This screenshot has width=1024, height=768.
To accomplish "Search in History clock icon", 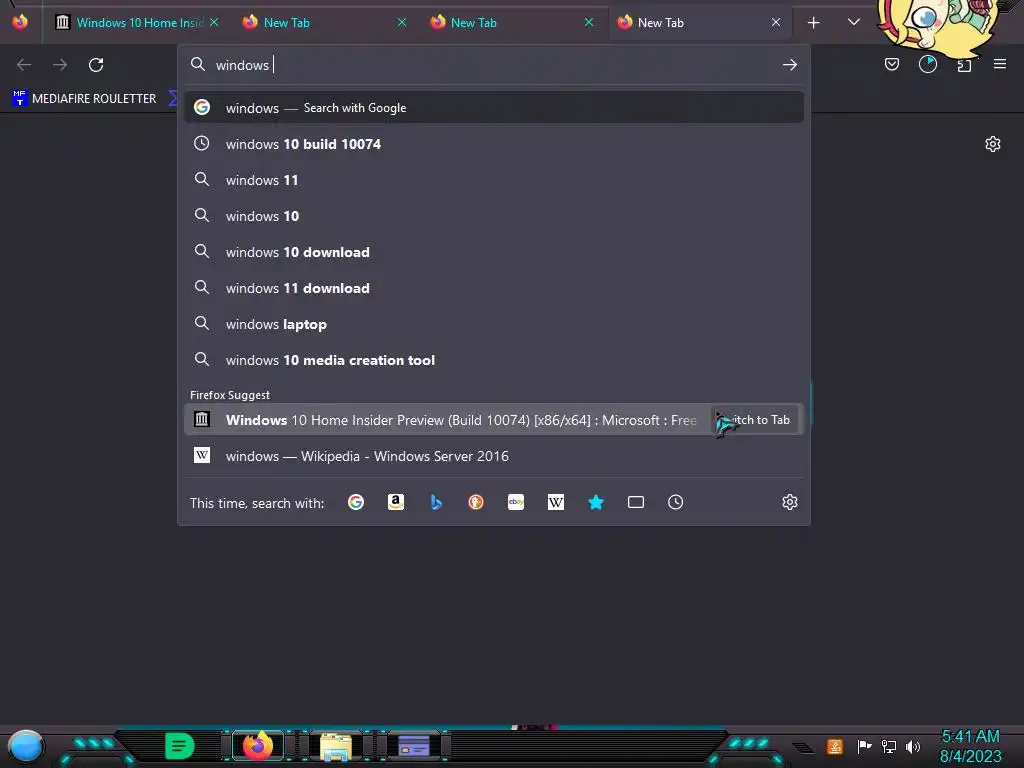I will 676,502.
